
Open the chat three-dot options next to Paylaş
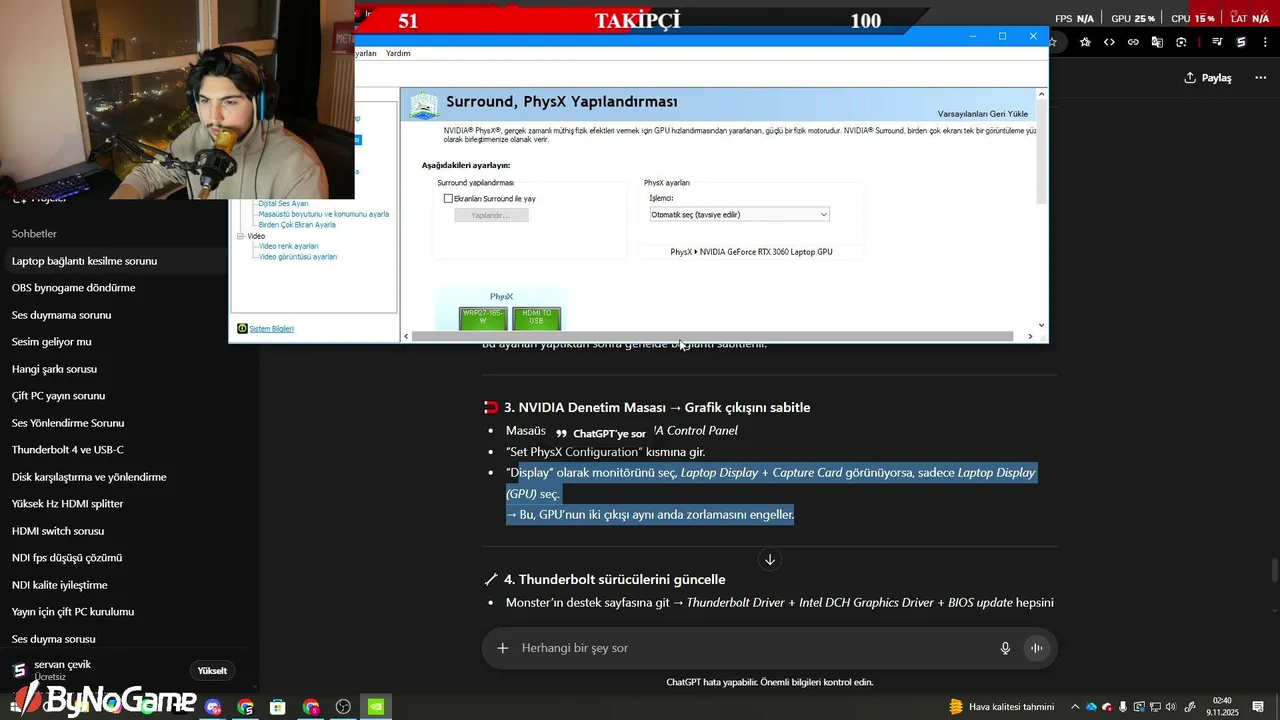click(1260, 78)
